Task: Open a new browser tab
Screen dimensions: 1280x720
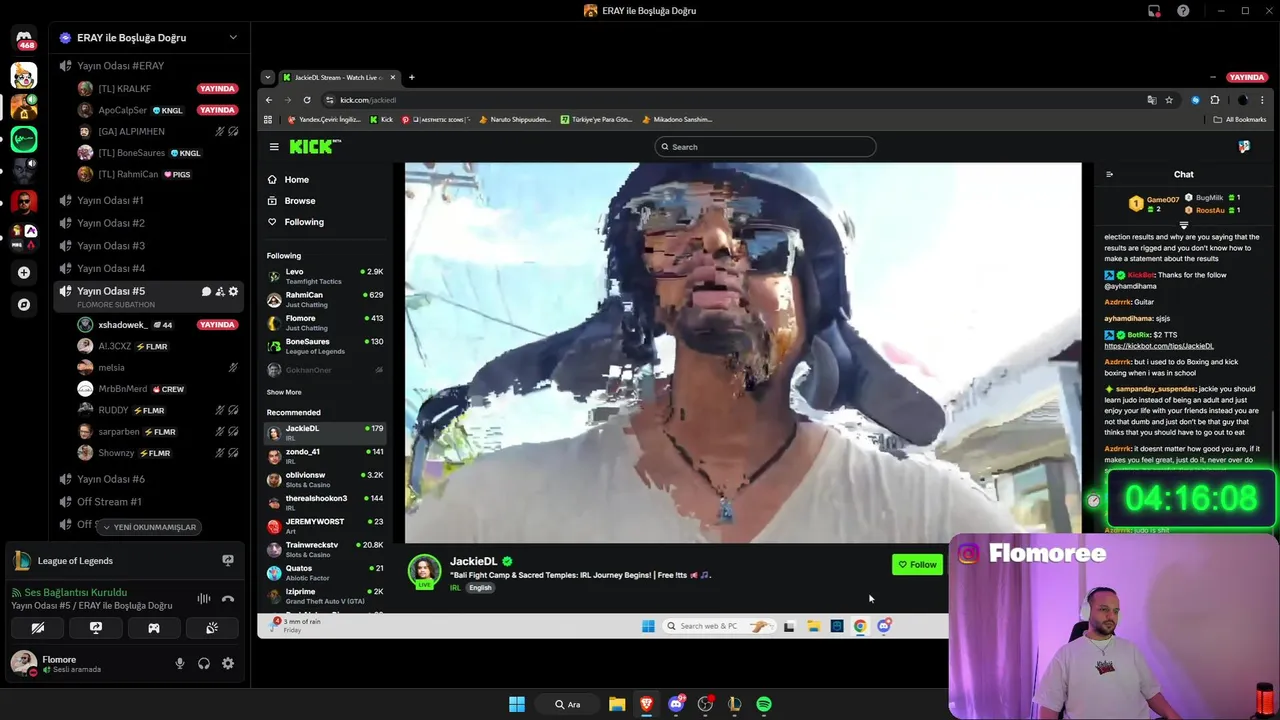Action: click(x=411, y=77)
